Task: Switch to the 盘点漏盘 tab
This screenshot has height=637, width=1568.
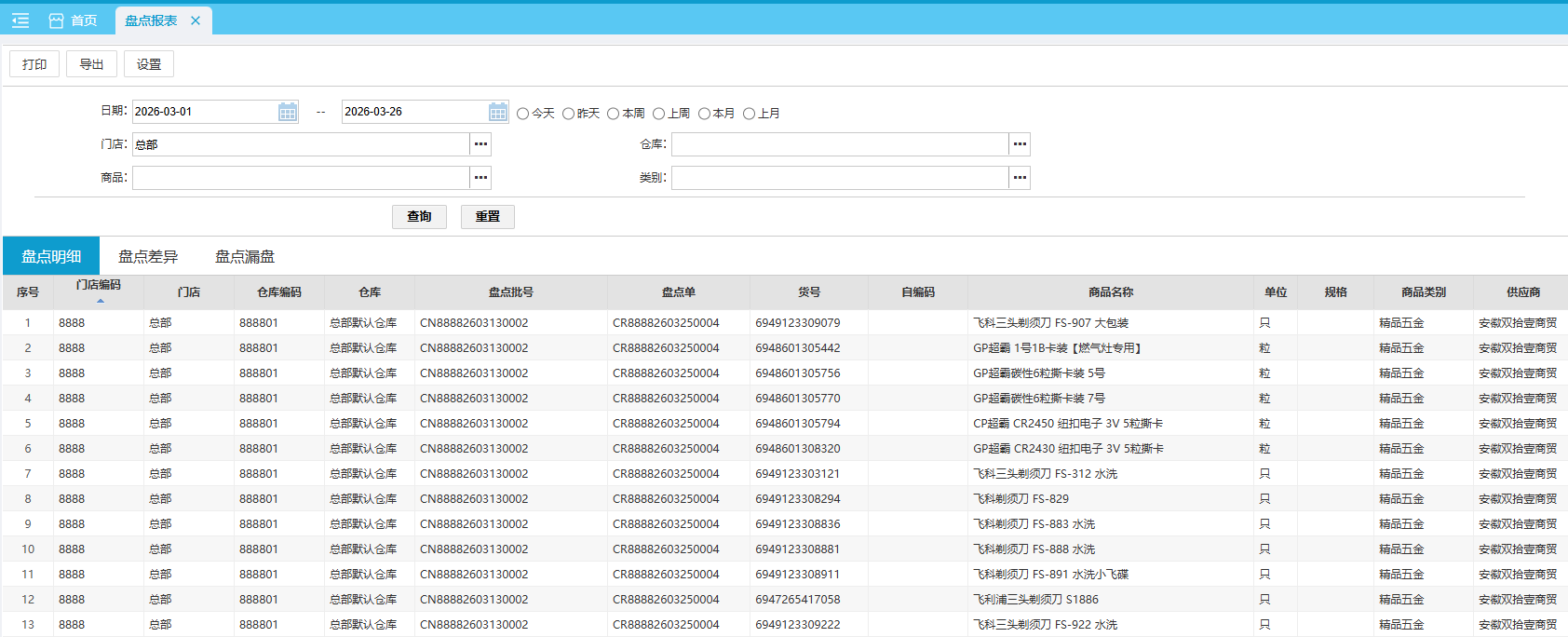Action: 245,256
